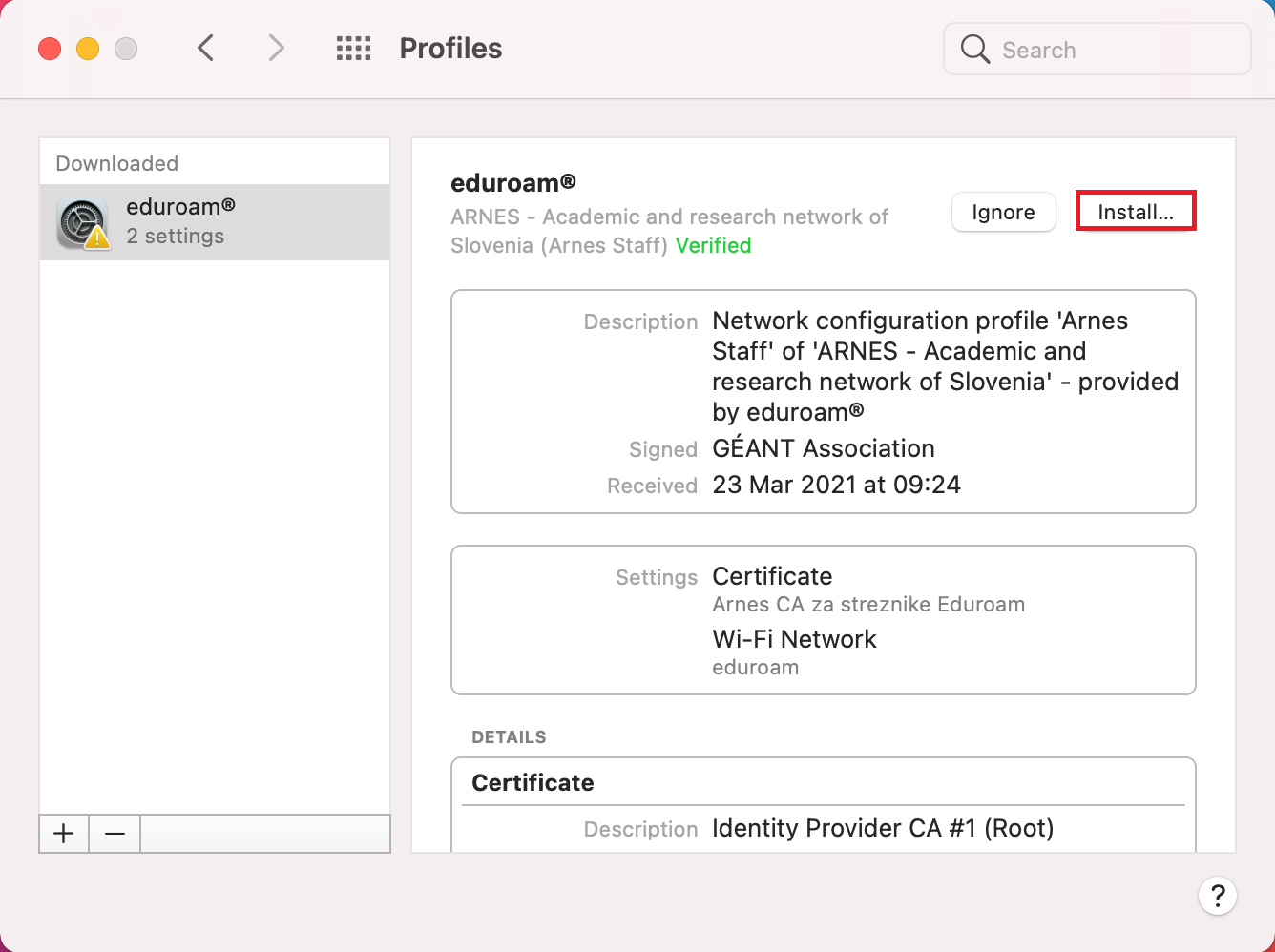Click in the Search field
The image size is (1275, 952).
coord(1097,49)
